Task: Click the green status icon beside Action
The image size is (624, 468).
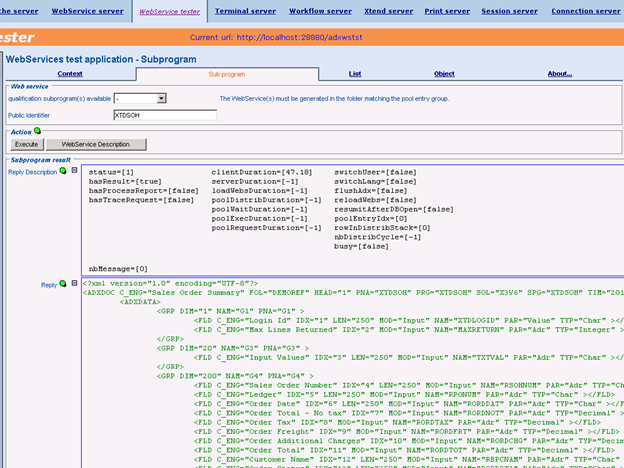Action: (x=38, y=131)
